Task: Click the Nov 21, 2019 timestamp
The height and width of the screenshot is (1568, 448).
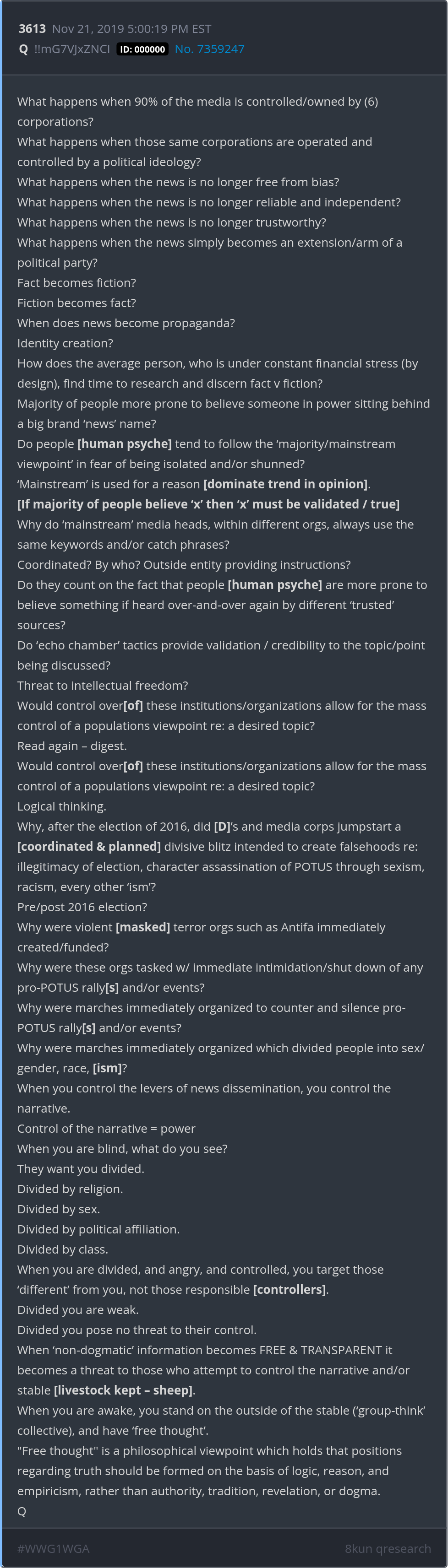Action: [x=131, y=29]
